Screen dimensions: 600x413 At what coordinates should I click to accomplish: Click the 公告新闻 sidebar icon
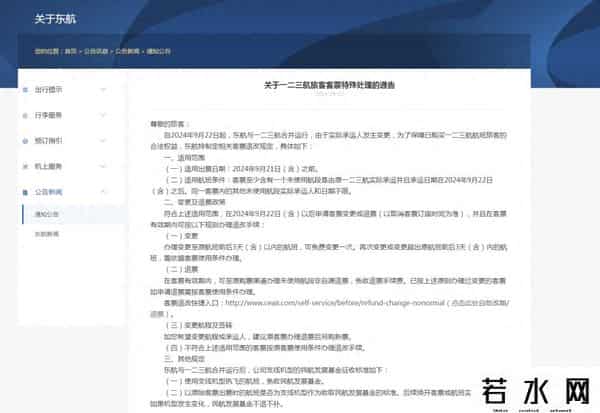[x=25, y=192]
